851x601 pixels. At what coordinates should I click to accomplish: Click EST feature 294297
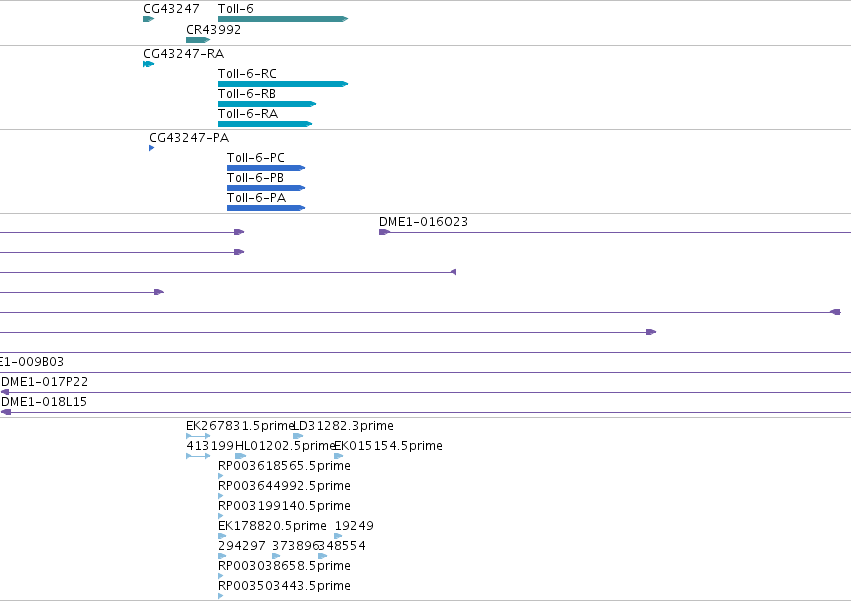(x=242, y=546)
